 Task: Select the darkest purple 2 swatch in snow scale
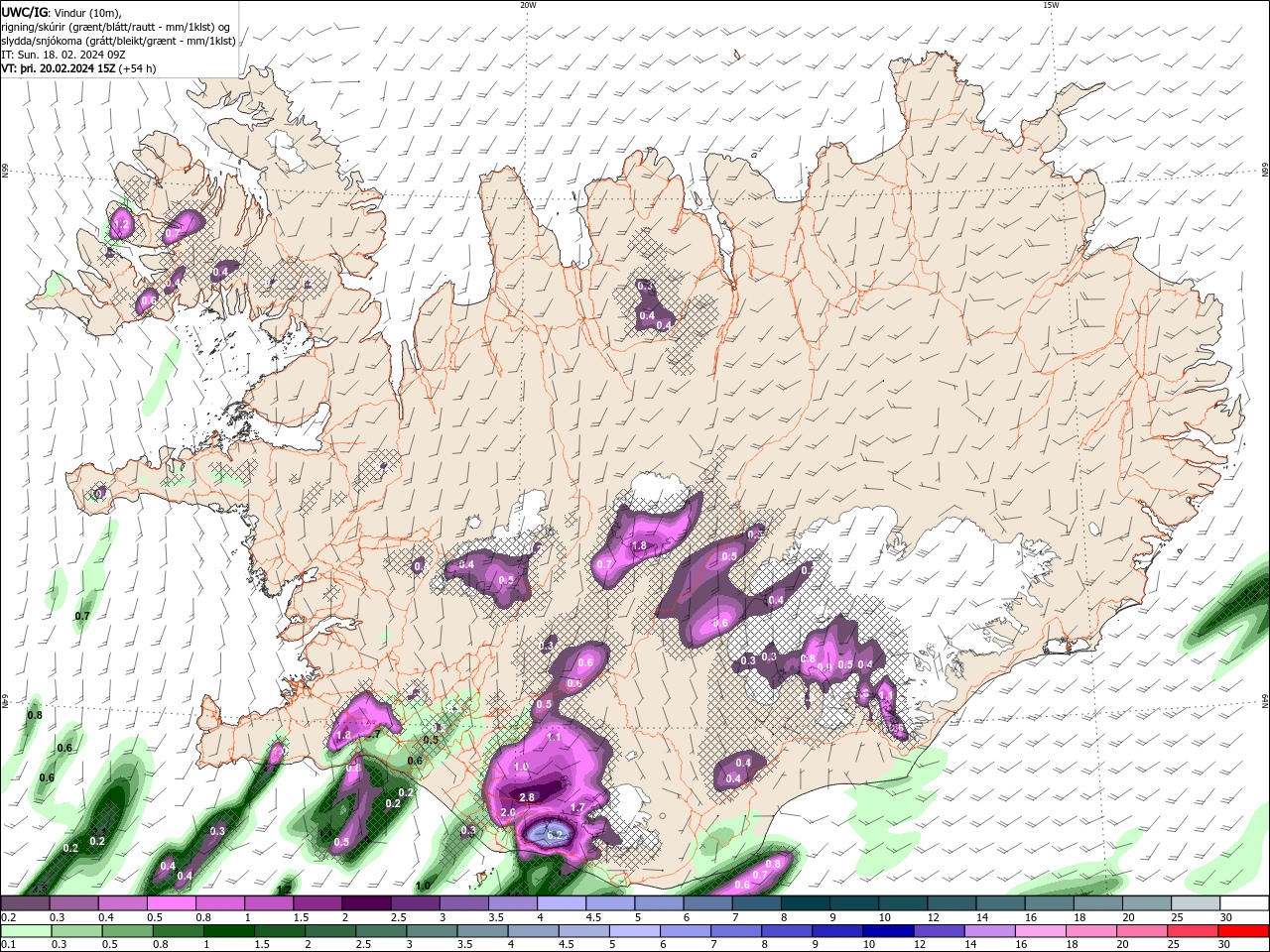366,903
